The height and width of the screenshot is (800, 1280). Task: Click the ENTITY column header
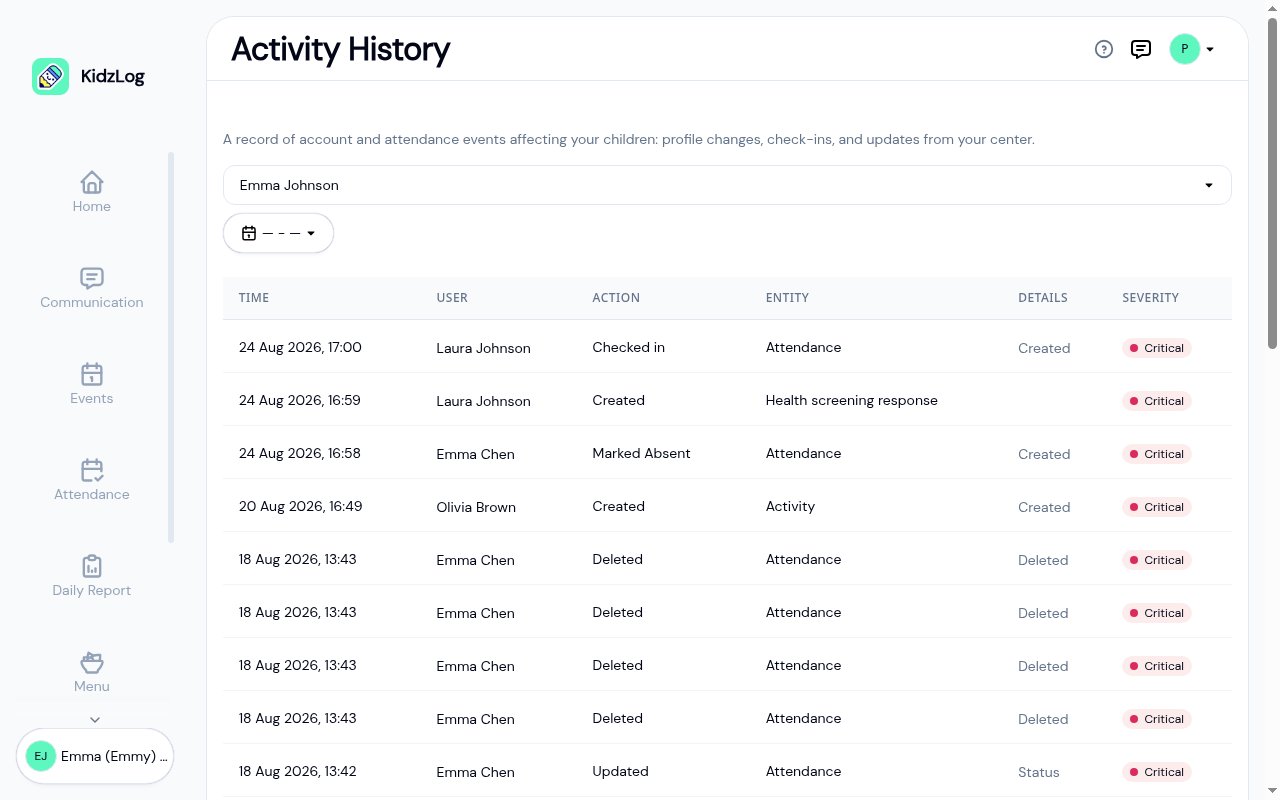coord(787,298)
